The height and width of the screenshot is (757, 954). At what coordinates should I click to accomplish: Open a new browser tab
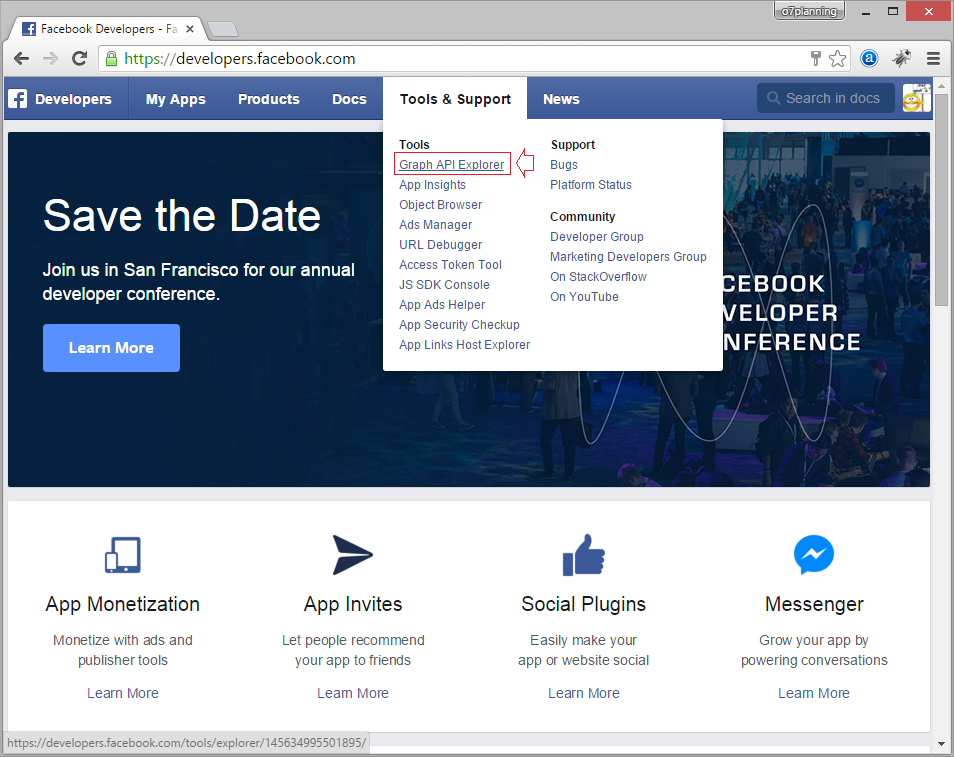(x=223, y=29)
